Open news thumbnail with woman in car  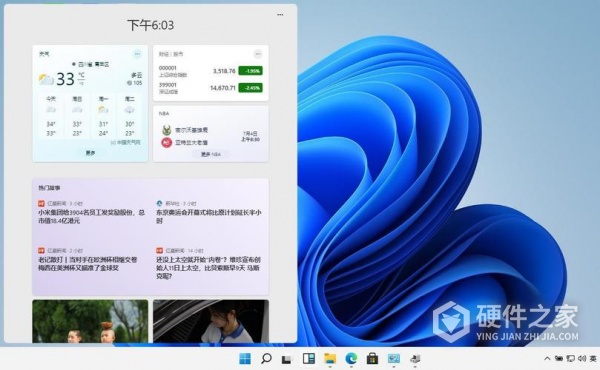[211, 321]
